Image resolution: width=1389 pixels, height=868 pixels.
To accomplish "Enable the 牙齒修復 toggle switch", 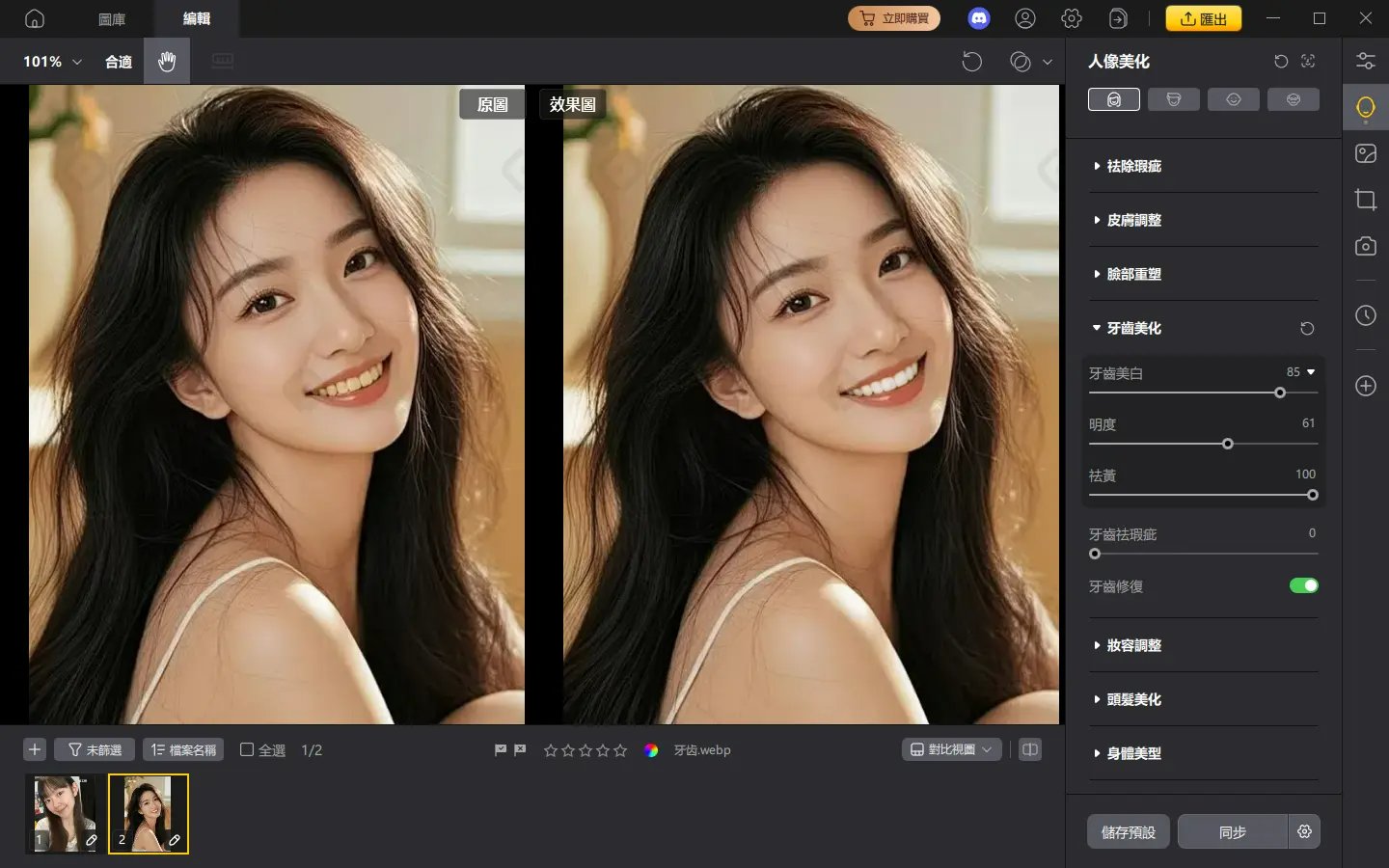I will (1304, 585).
